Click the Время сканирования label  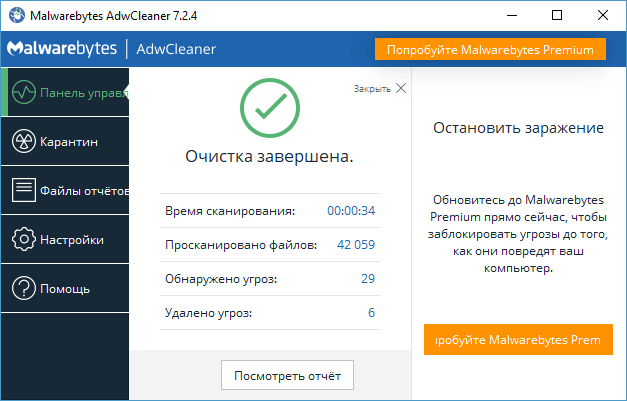click(x=230, y=211)
